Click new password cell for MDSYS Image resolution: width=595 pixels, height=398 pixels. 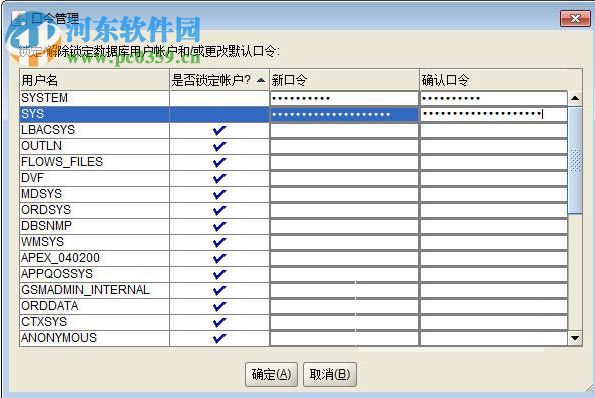coord(344,194)
